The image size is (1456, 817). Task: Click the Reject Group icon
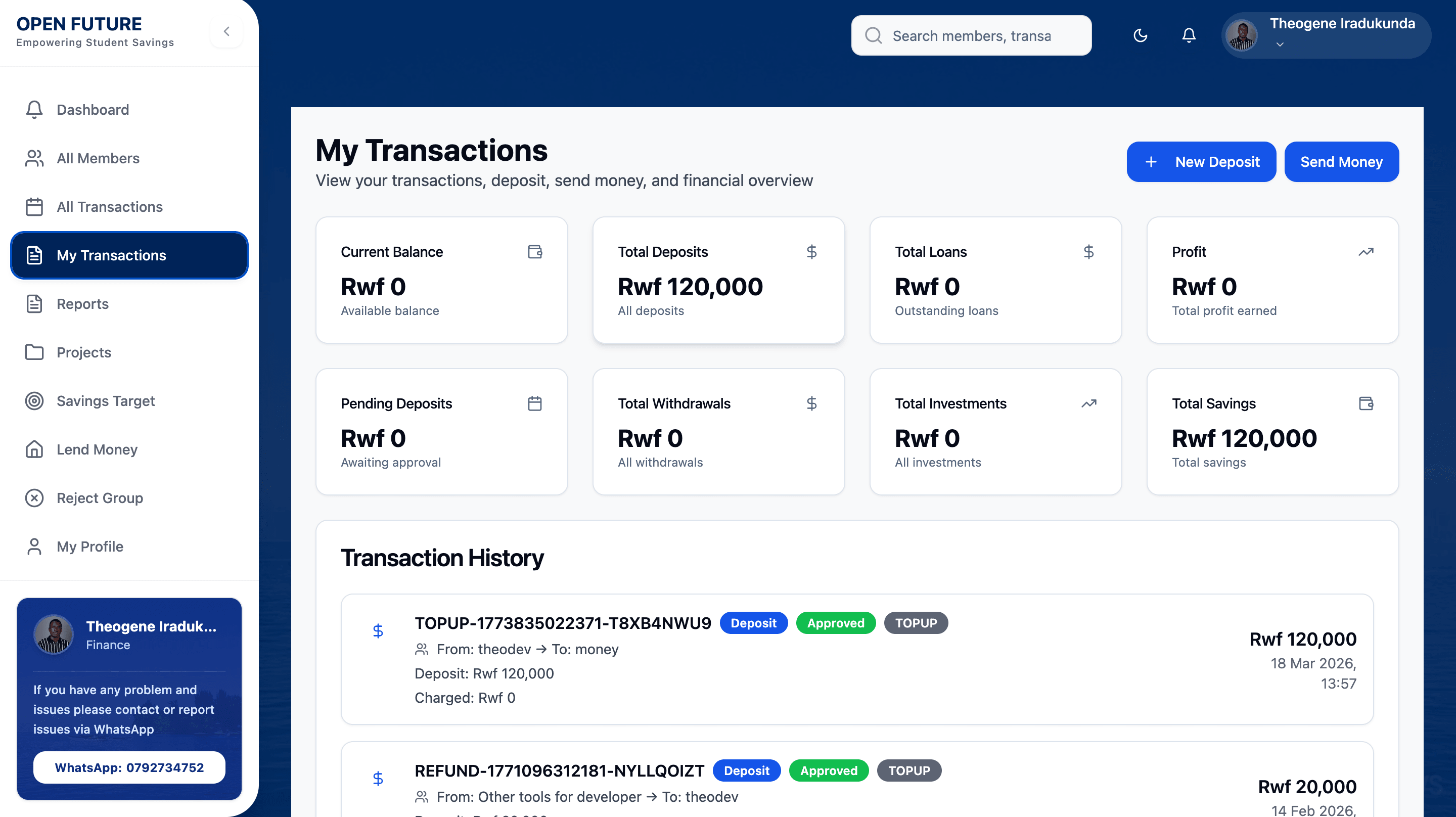click(x=34, y=498)
